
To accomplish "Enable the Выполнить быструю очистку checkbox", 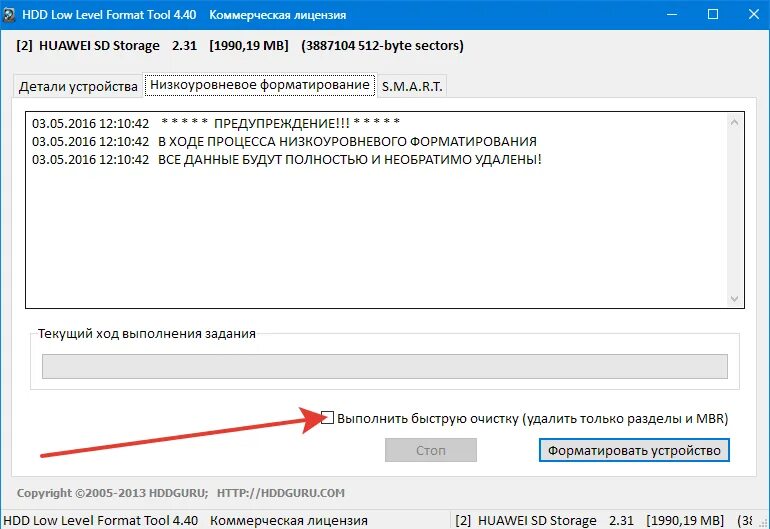I will [x=328, y=418].
